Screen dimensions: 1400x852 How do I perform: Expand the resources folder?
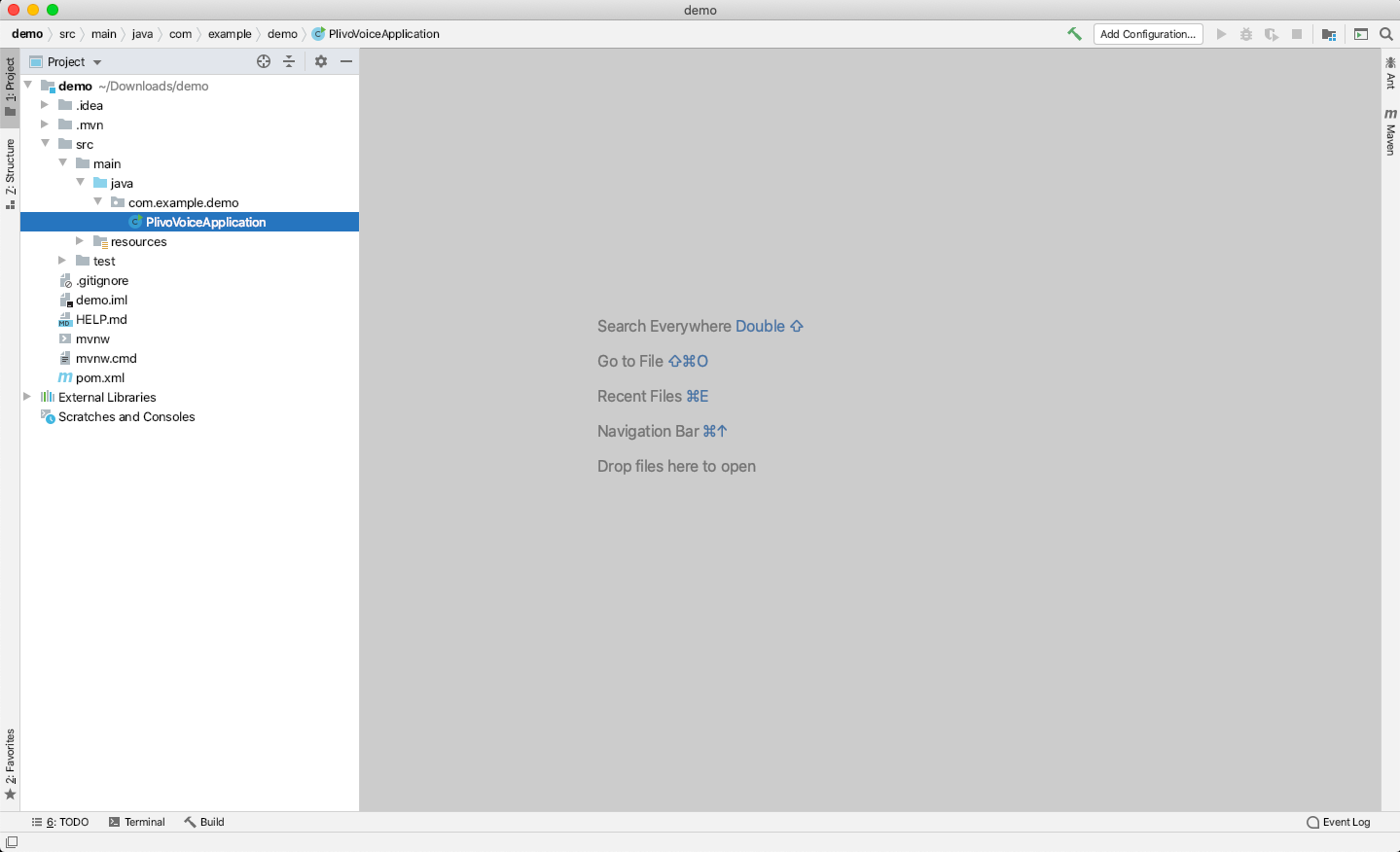point(80,241)
